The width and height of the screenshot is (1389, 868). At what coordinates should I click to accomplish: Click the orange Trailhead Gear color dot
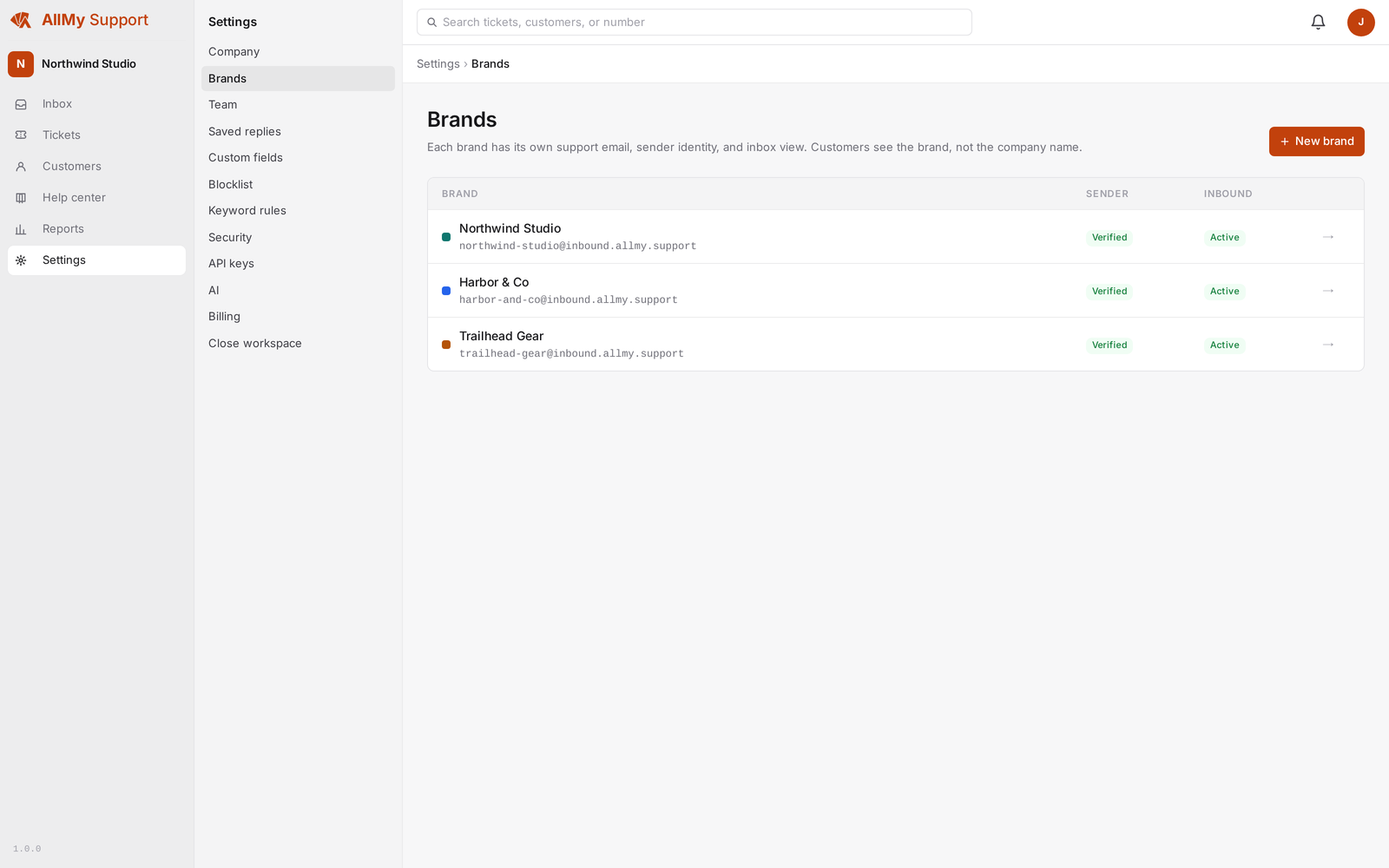point(446,345)
